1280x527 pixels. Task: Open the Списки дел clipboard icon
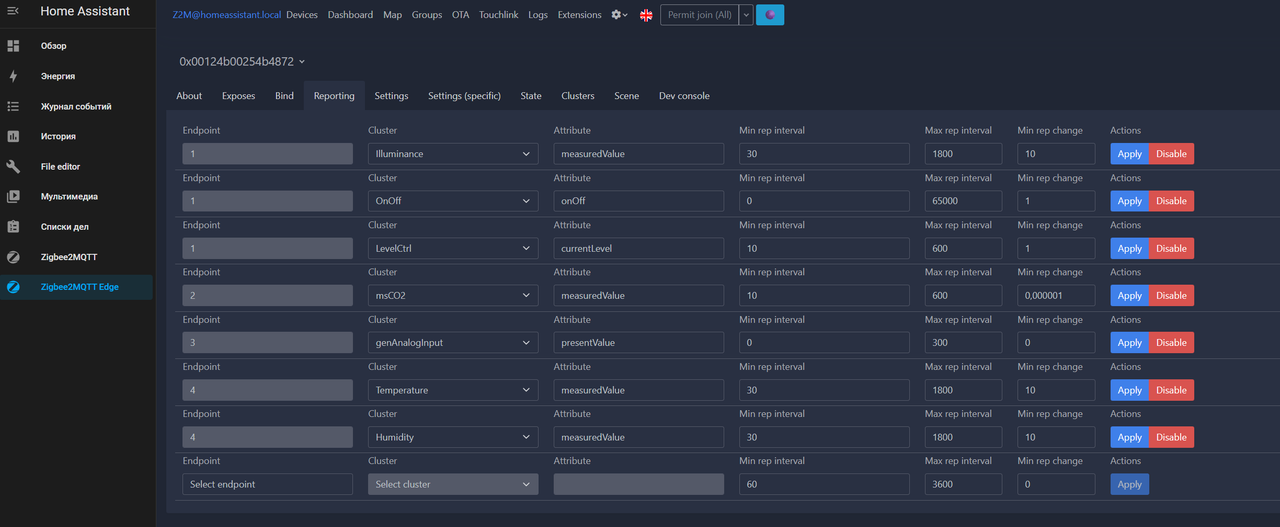tap(13, 227)
